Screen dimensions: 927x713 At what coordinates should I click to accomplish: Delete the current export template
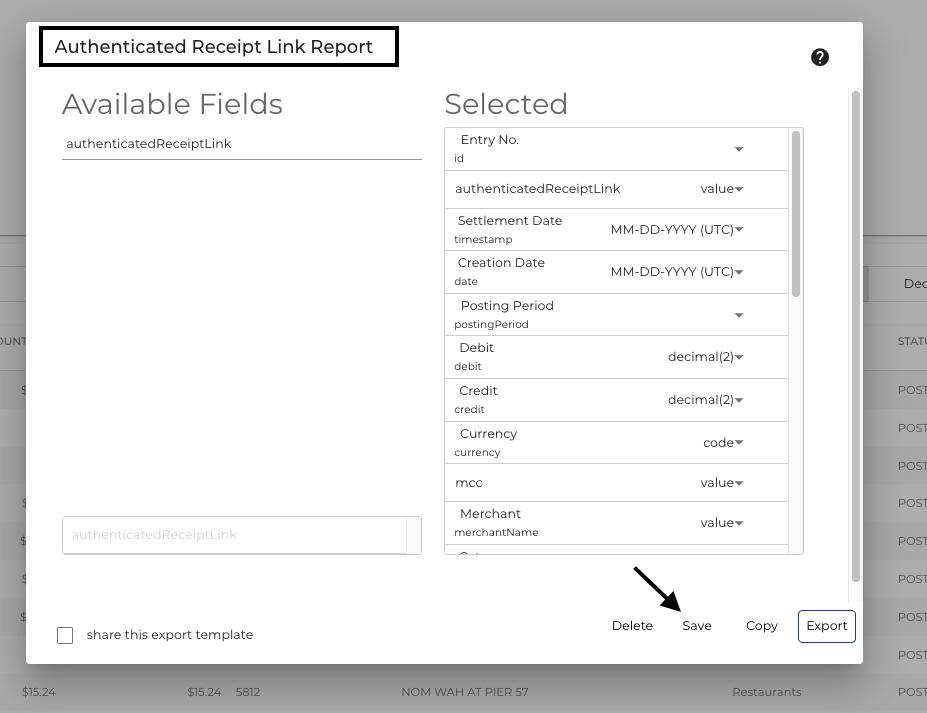point(632,625)
